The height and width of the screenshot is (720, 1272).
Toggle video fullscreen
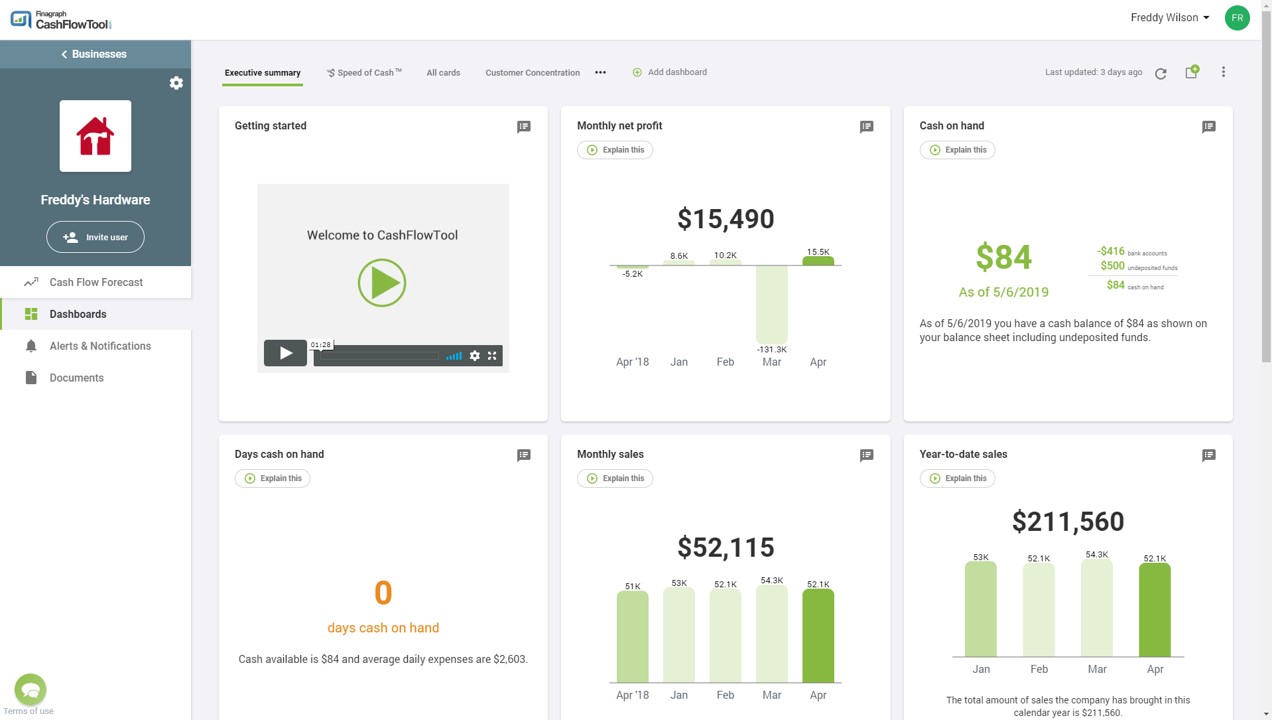[x=492, y=355]
